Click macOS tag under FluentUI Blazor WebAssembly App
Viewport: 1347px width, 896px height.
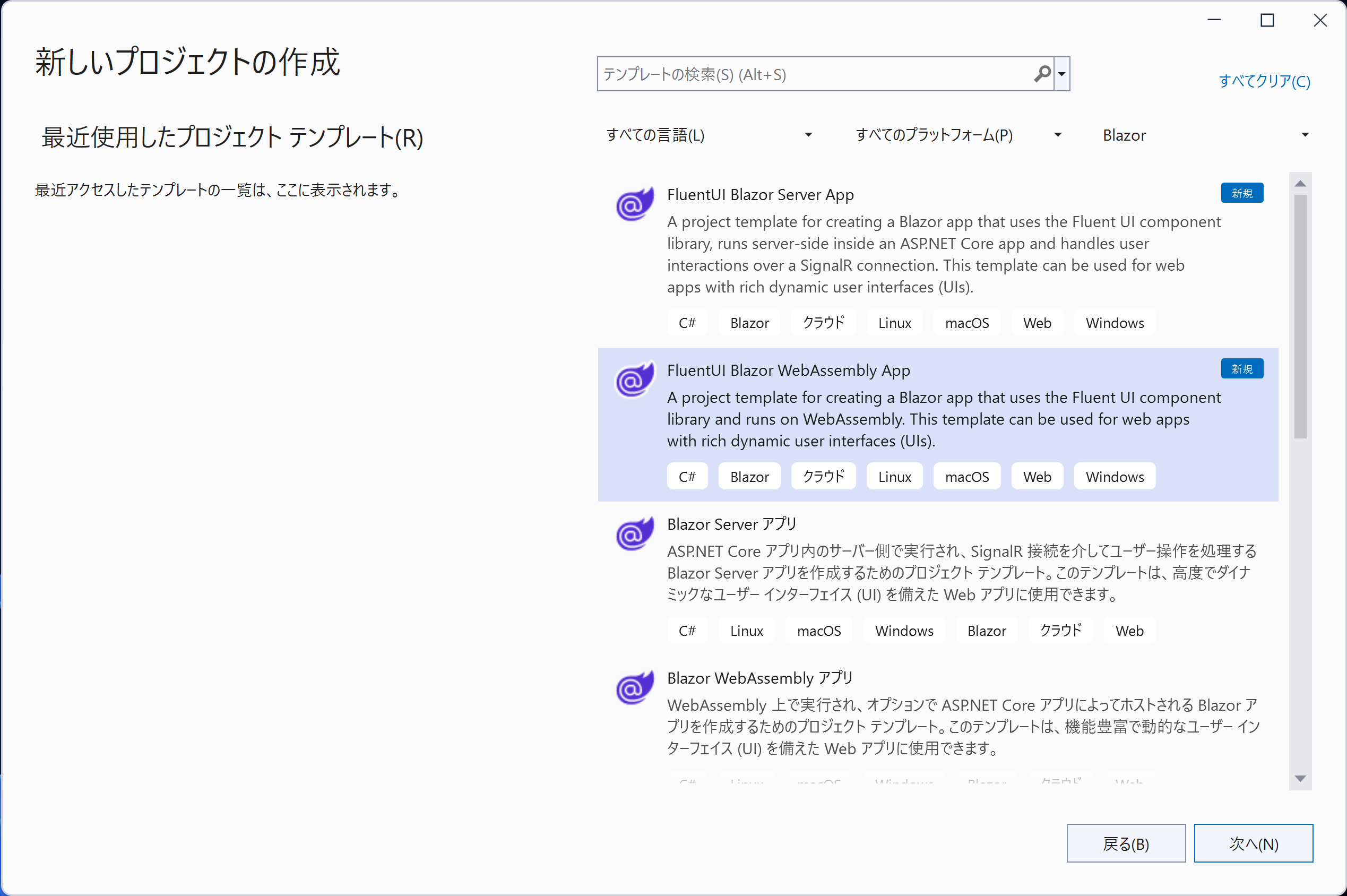pos(966,477)
